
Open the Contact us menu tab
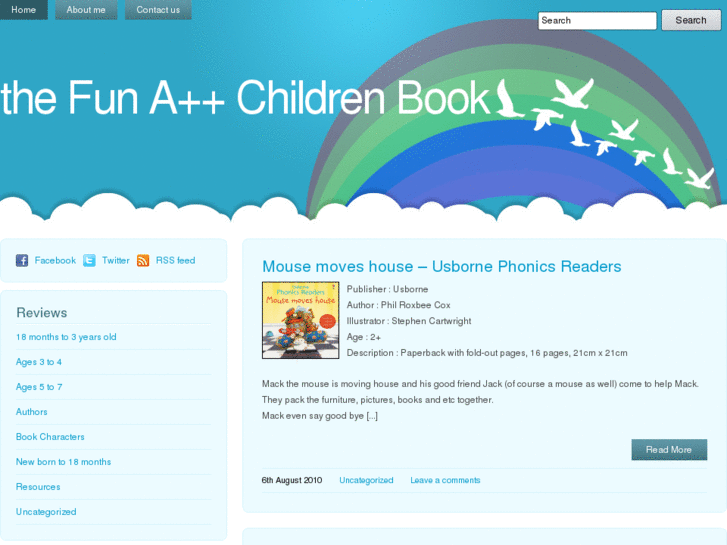click(x=158, y=9)
